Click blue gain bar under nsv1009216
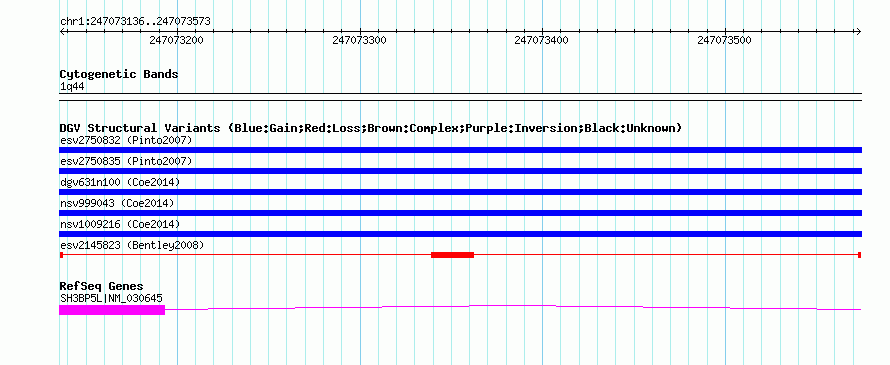This screenshot has height=365, width=890. 460,234
